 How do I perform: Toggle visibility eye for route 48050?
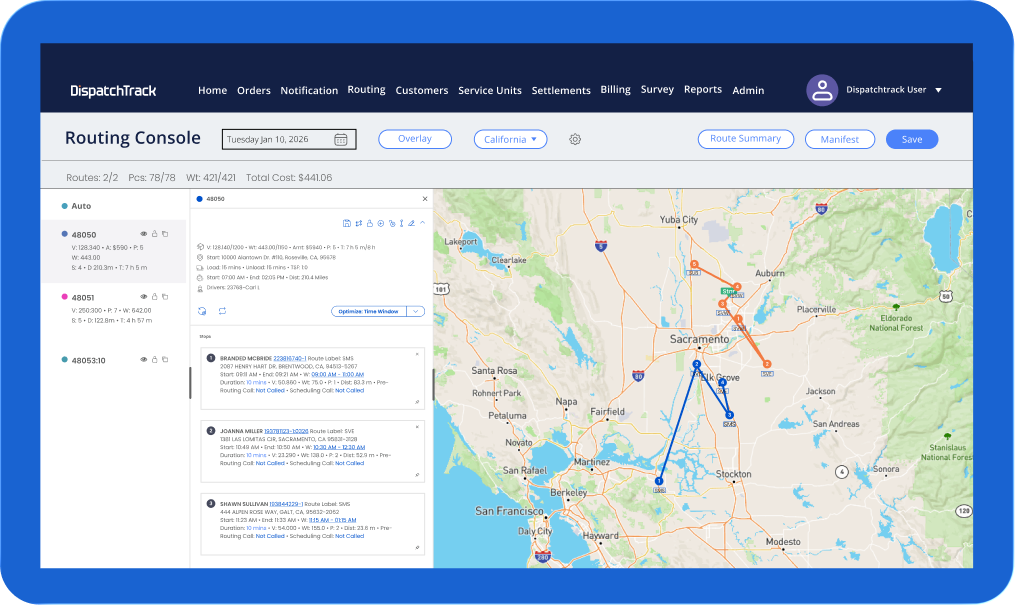tap(144, 234)
